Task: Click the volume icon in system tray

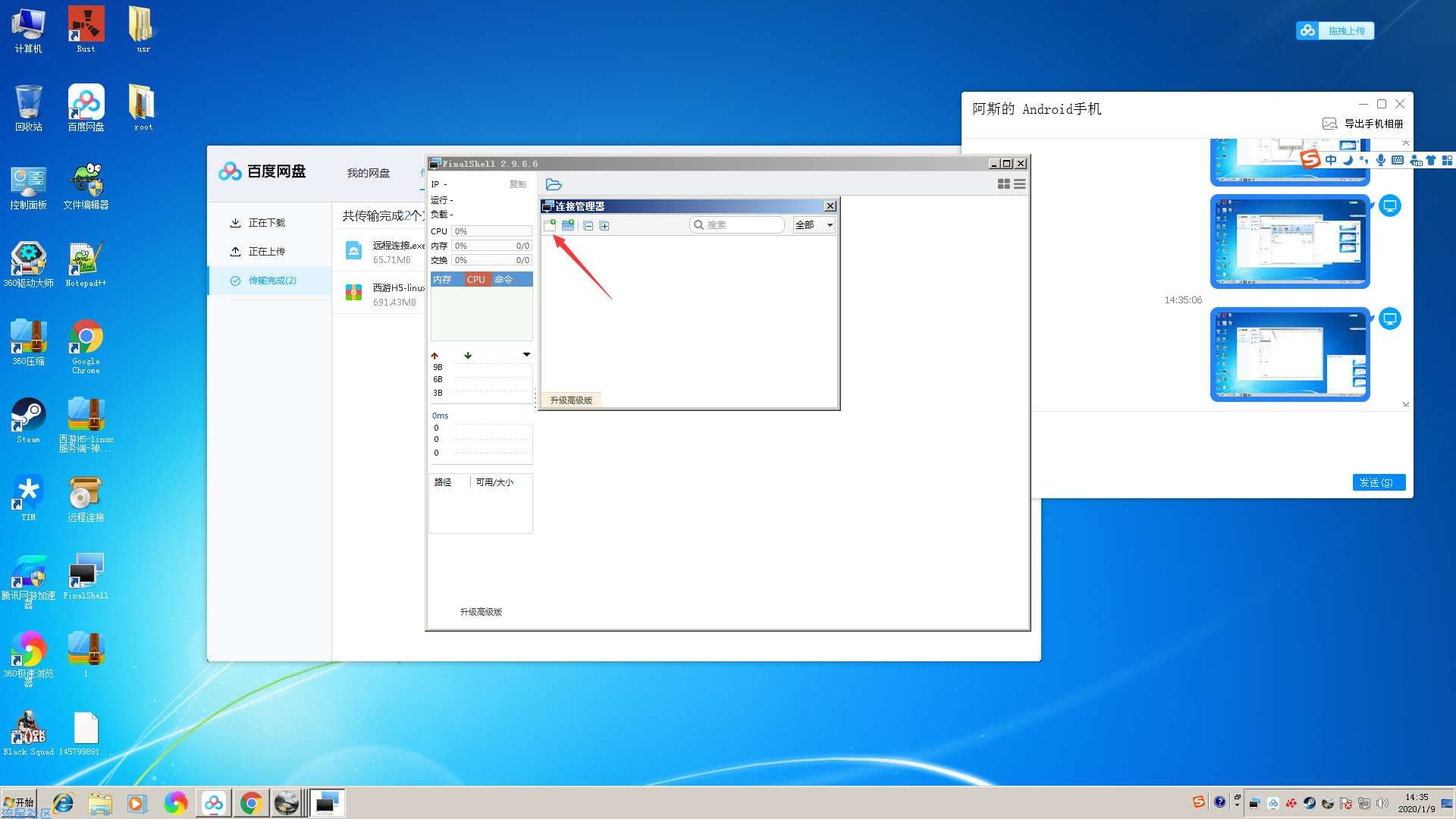Action: tap(1382, 803)
